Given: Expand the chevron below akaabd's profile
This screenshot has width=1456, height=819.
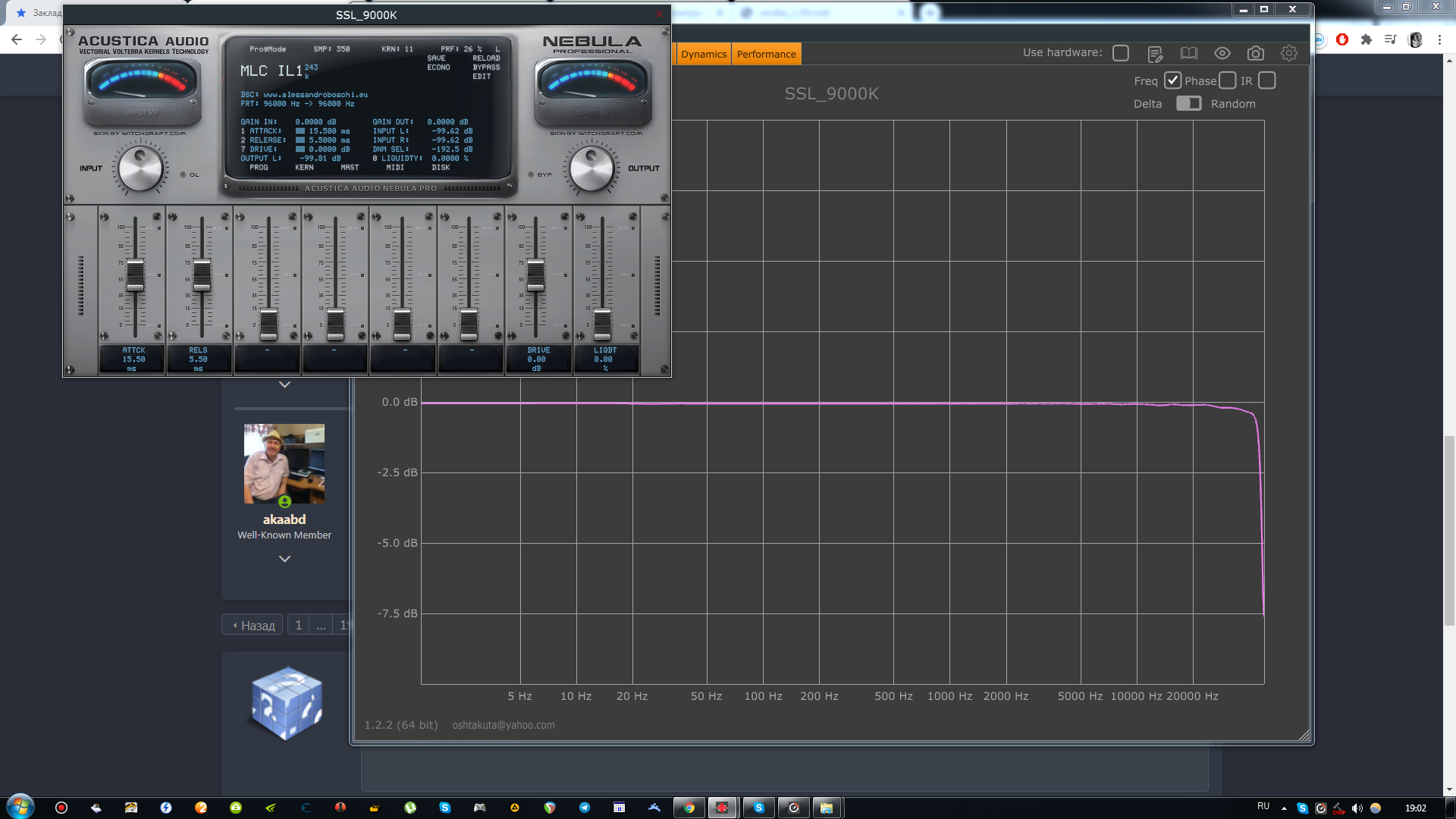Looking at the screenshot, I should 284,559.
